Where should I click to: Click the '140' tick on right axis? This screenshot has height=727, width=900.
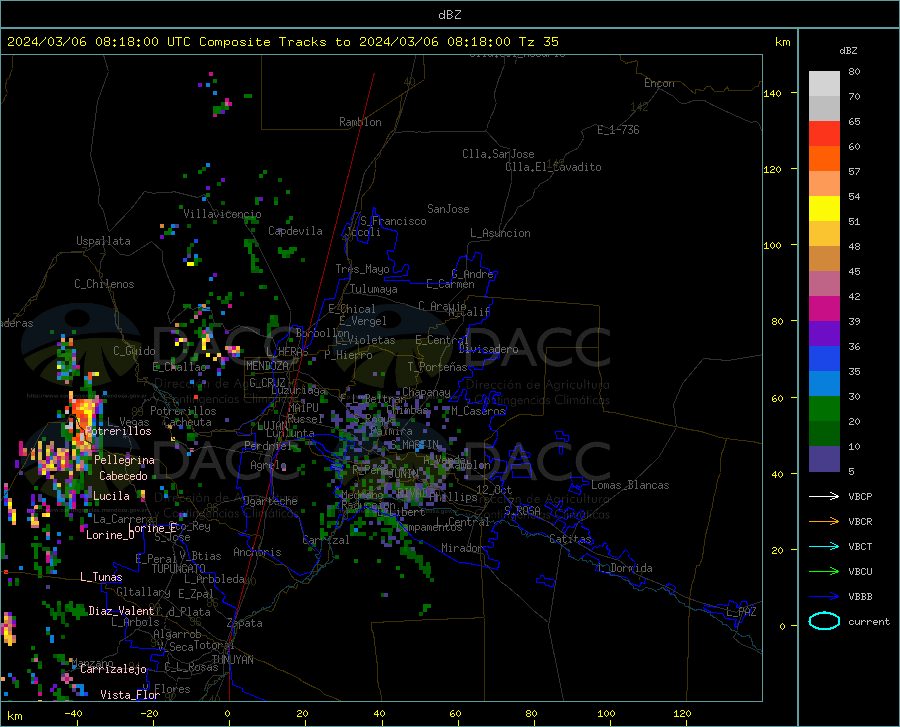click(772, 93)
